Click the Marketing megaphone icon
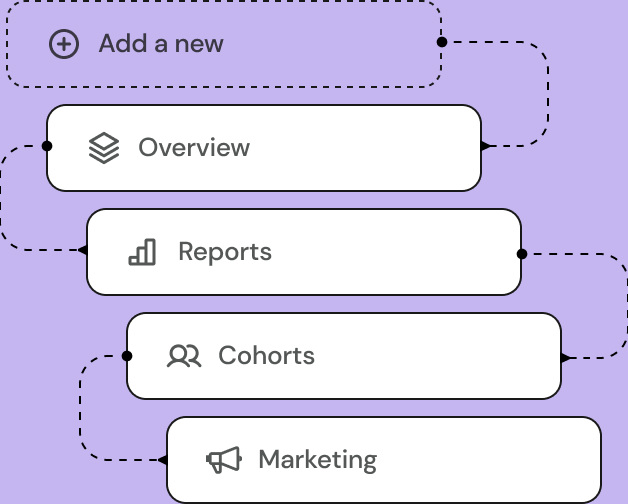This screenshot has width=628, height=504. 224,460
